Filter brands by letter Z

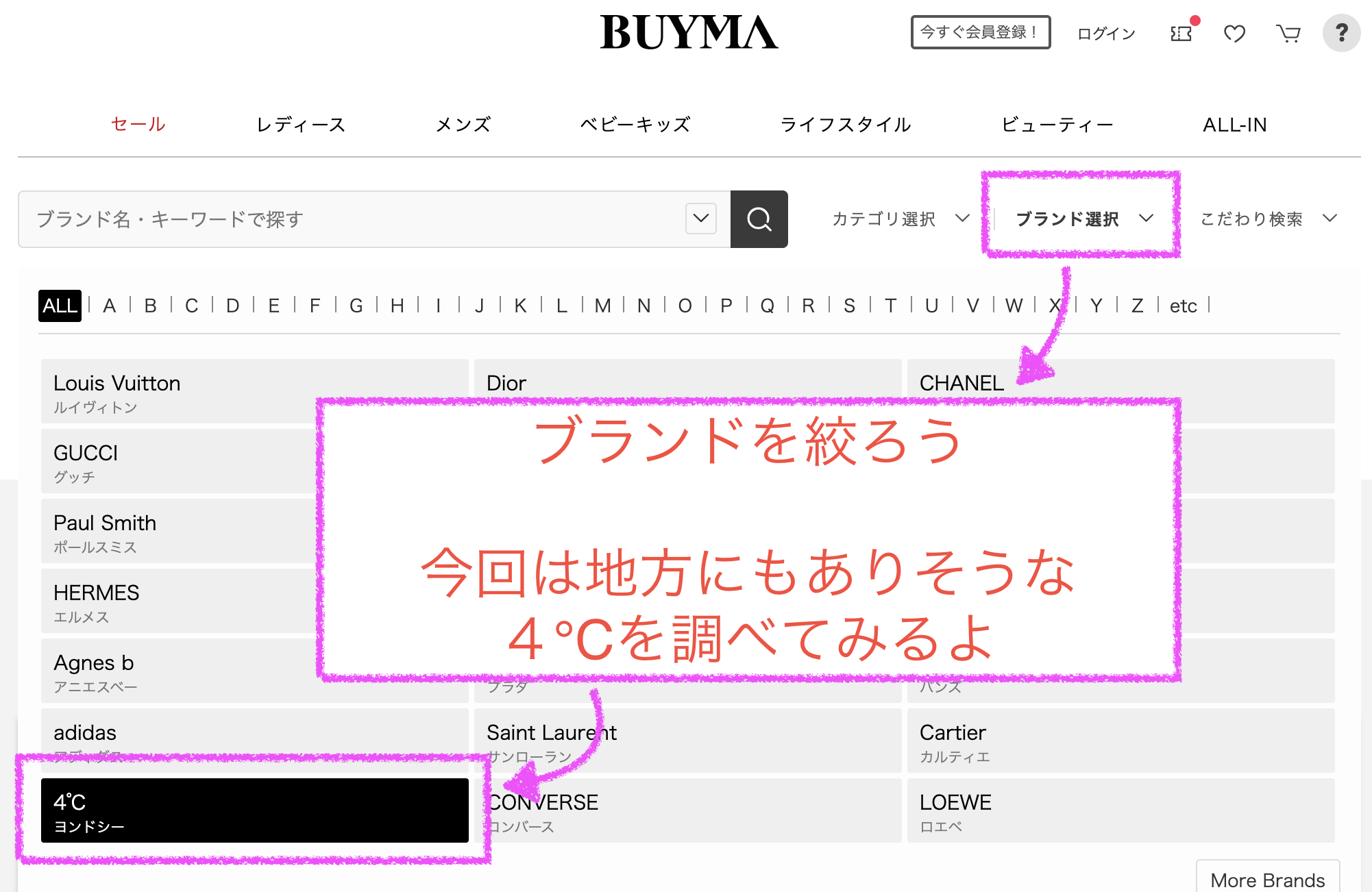1138,306
